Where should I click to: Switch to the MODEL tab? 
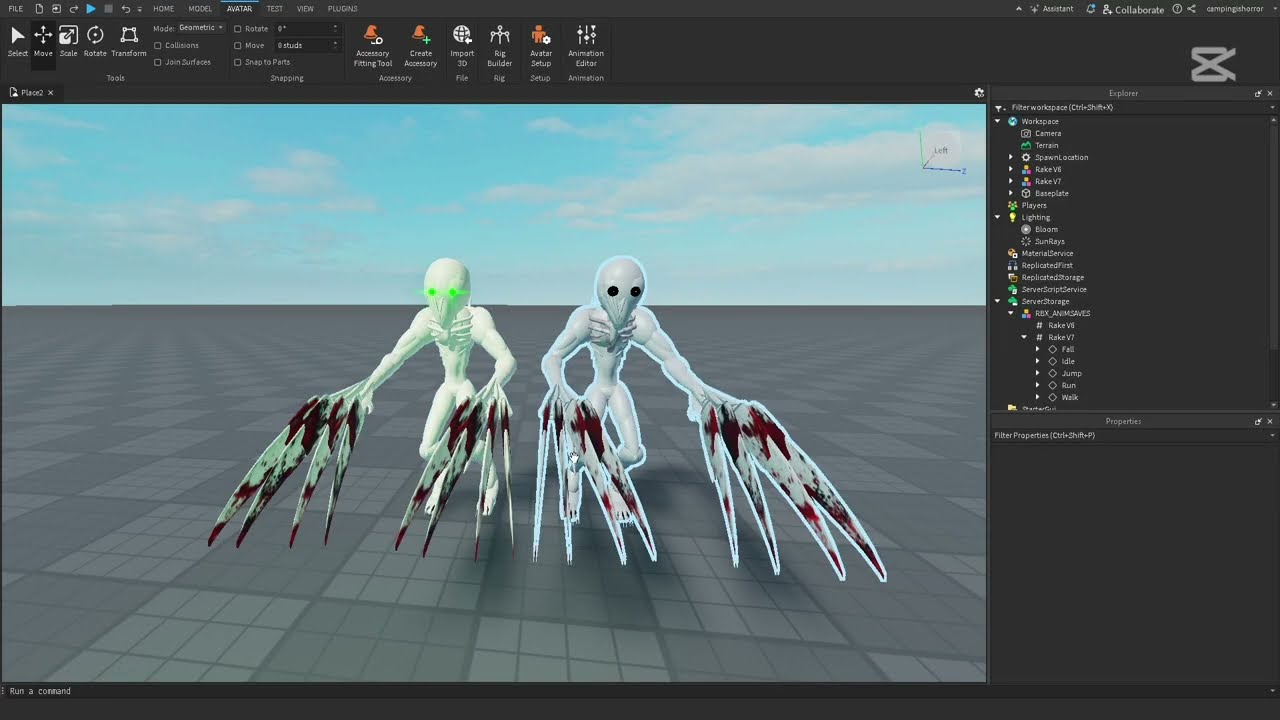click(x=200, y=9)
